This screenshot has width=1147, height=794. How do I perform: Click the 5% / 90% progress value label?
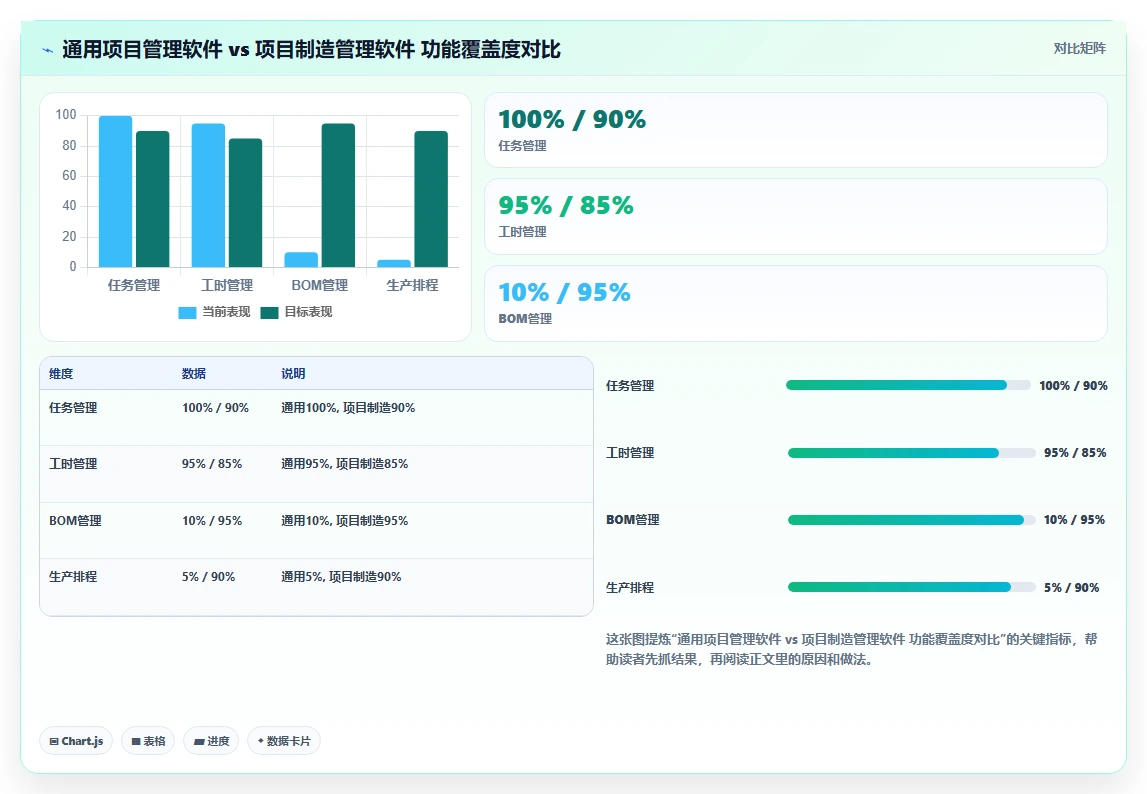1072,588
